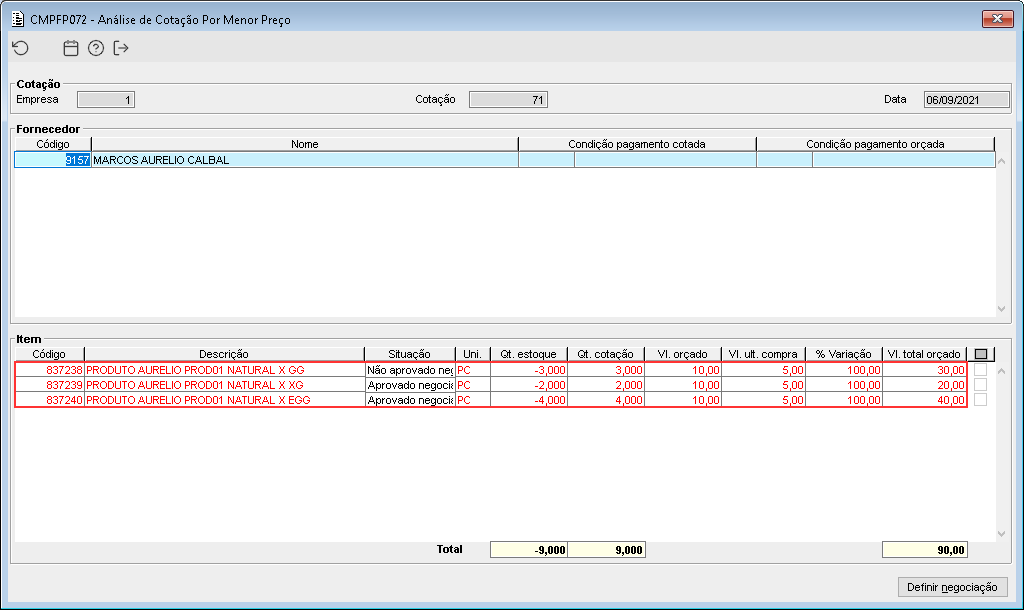The image size is (1024, 610).
Task: Click the Item grid scroll up arrow
Action: 1002,371
